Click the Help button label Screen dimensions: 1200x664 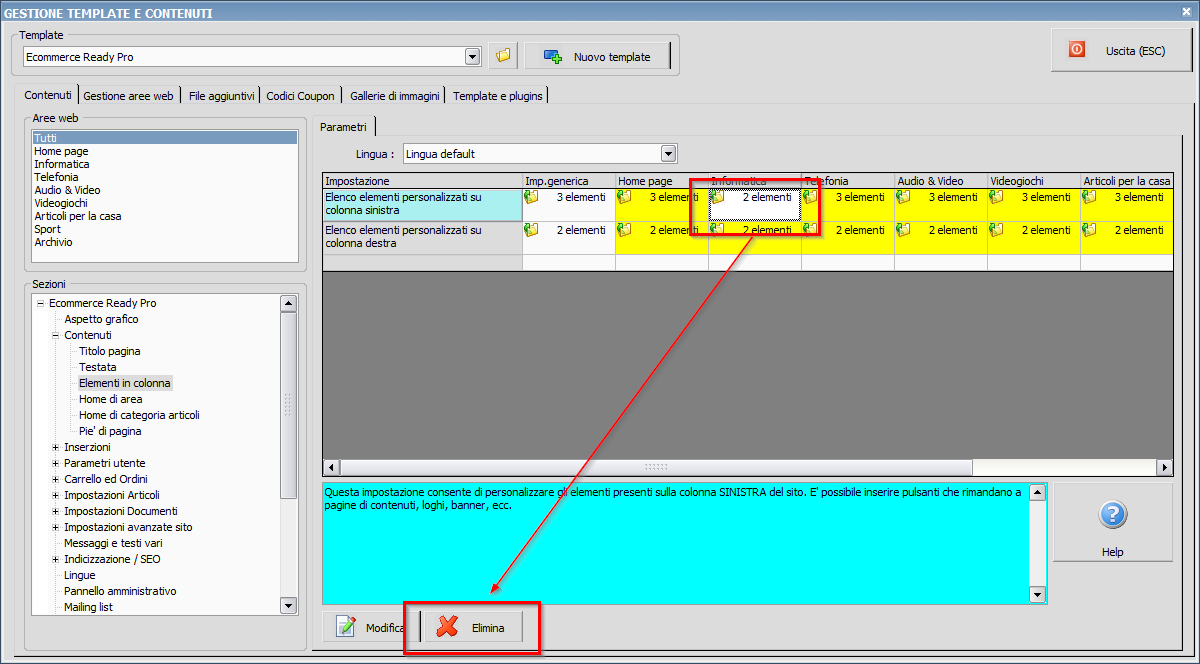tap(1113, 552)
